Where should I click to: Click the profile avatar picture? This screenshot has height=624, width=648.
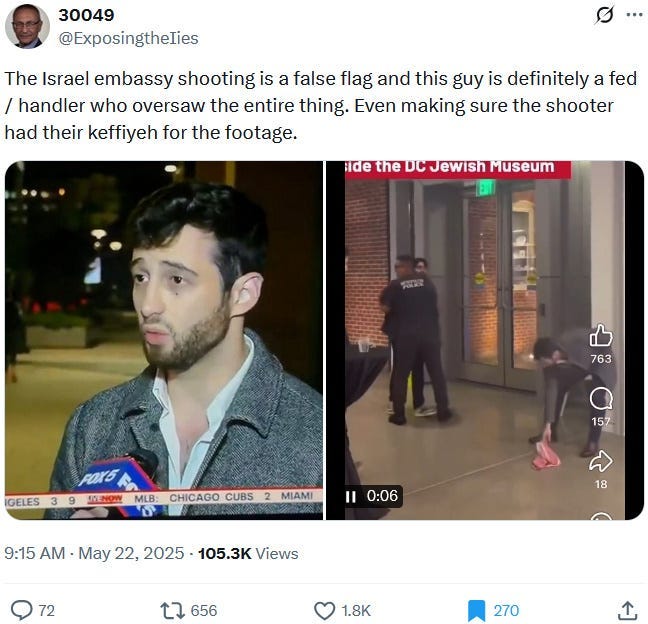coord(27,26)
